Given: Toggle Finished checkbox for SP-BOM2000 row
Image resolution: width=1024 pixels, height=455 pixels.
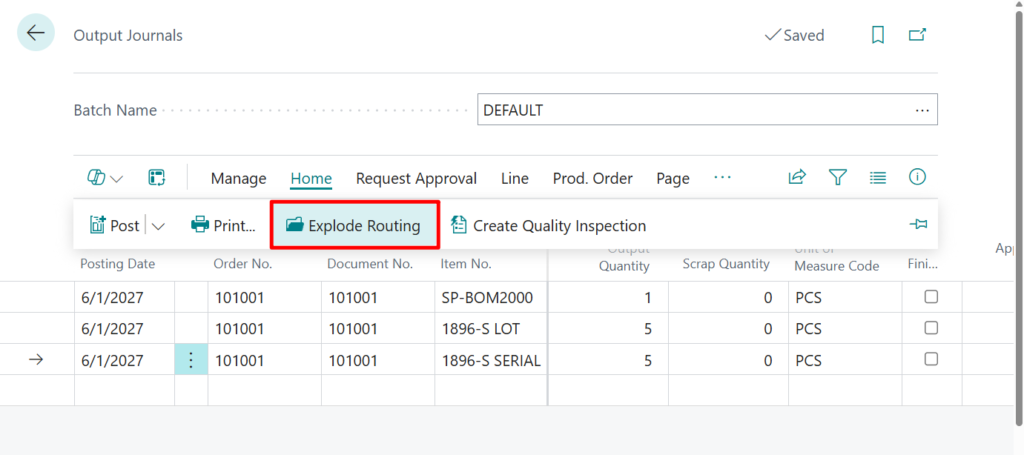Looking at the screenshot, I should [931, 297].
